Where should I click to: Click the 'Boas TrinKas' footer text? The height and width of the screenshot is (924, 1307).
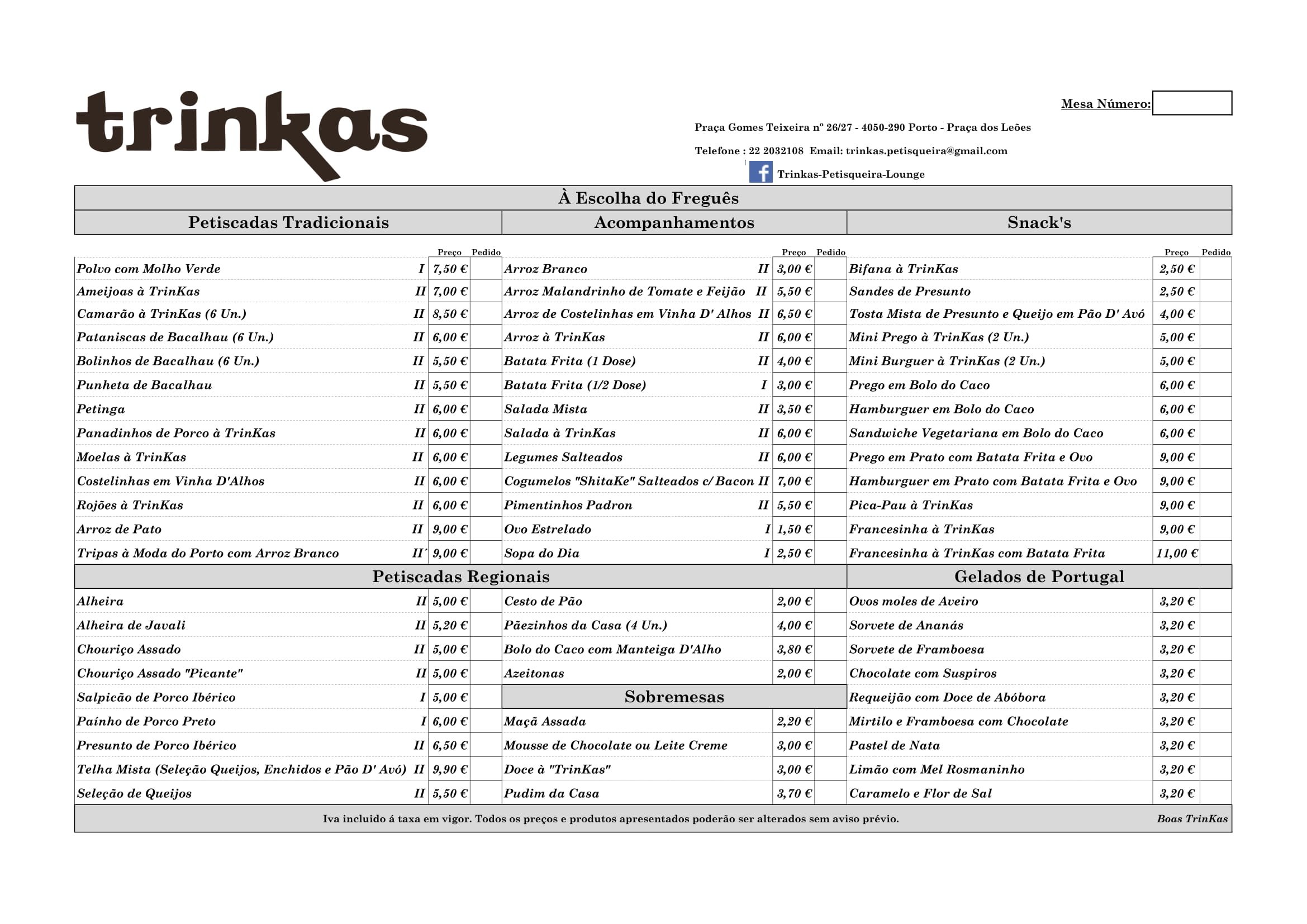click(1192, 820)
